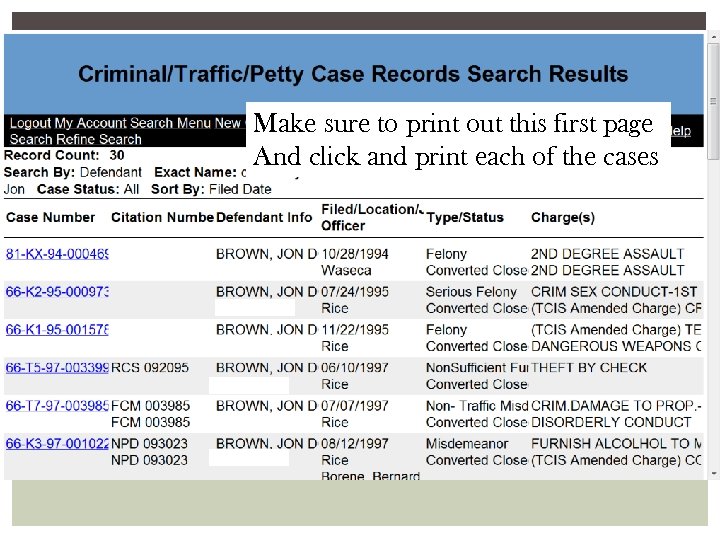This screenshot has width=720, height=540.
Task: Click the Filed/Location/Officer column header
Action: tap(372, 217)
